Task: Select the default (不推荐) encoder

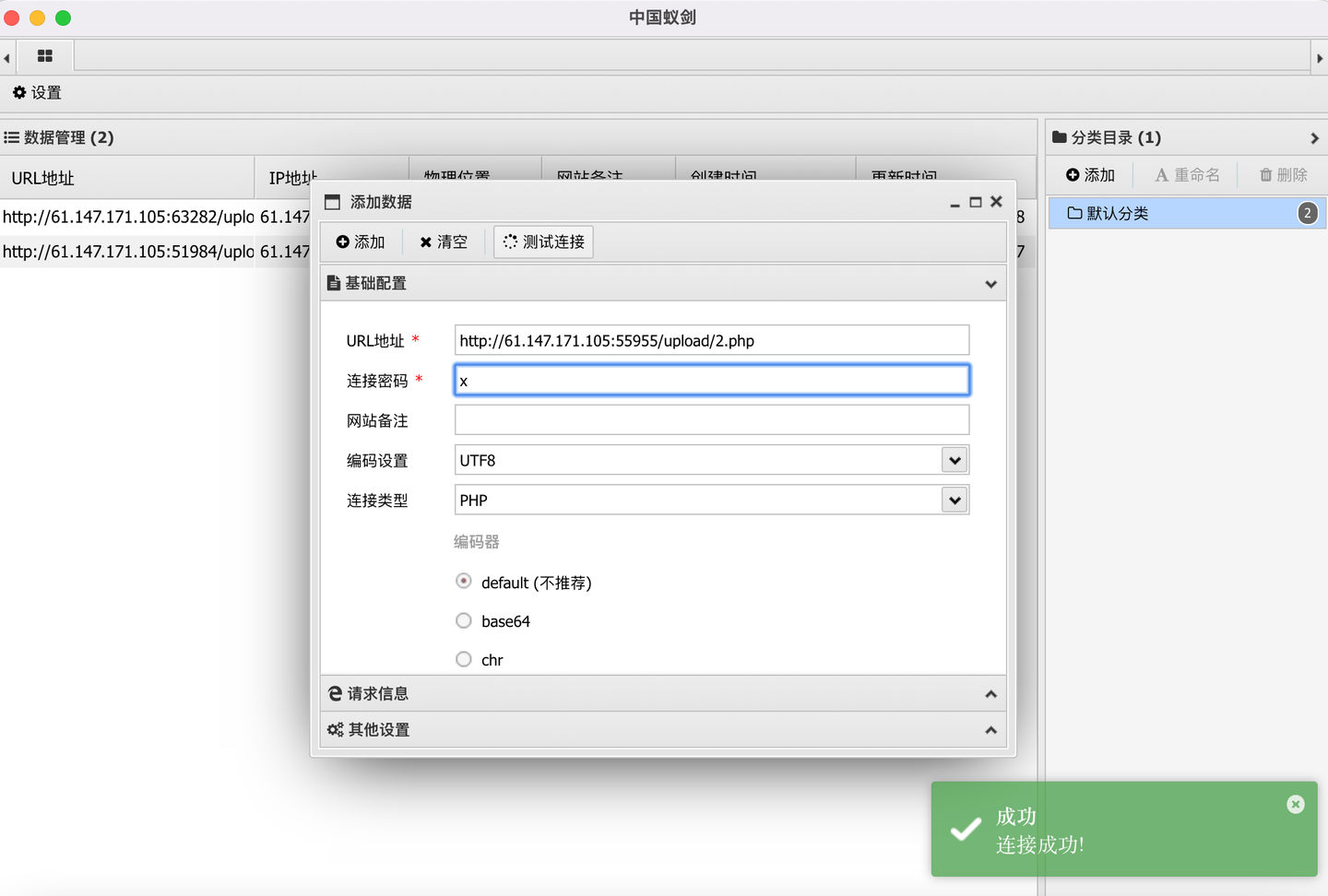Action: tap(464, 581)
